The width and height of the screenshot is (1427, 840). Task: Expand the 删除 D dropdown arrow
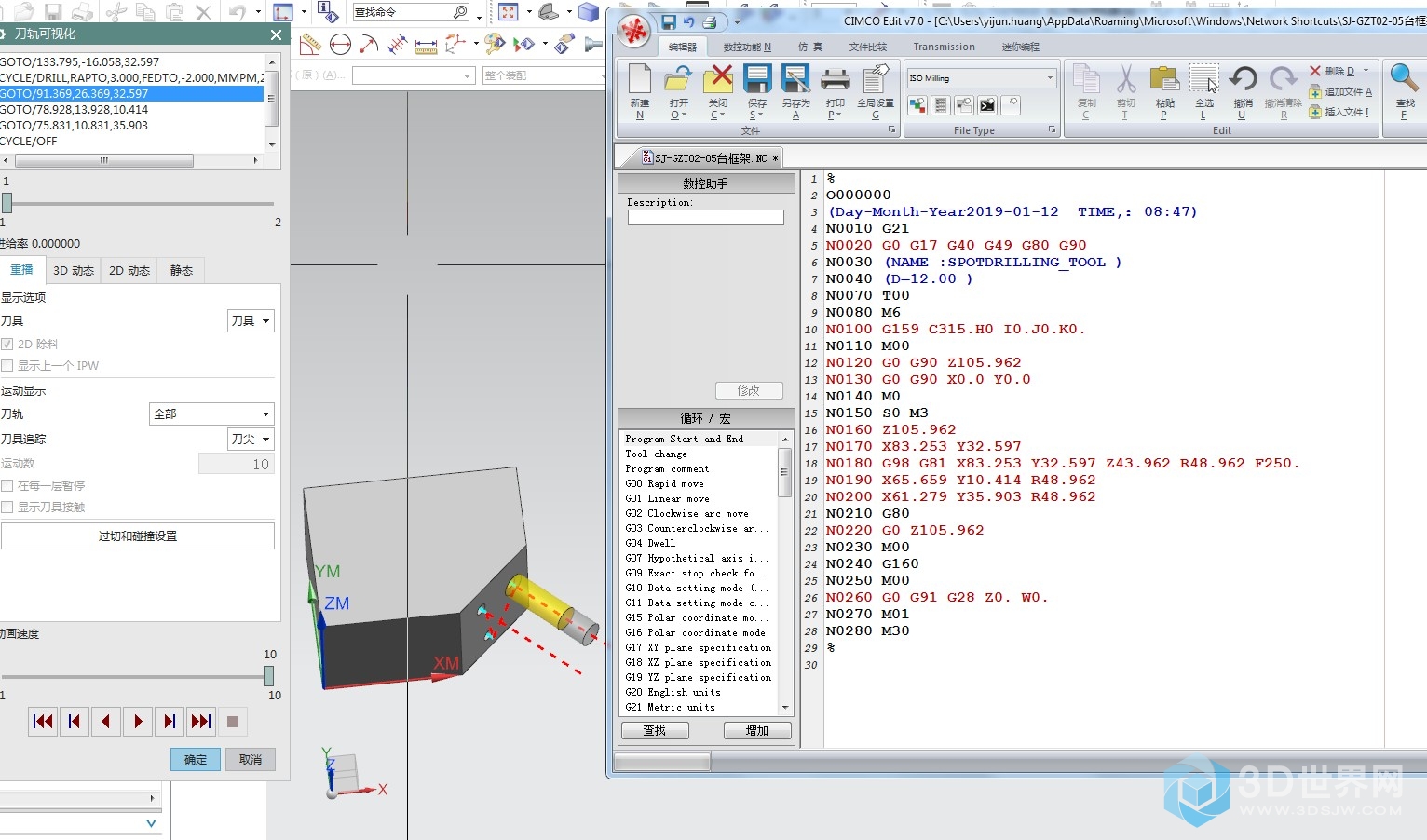[x=1366, y=71]
